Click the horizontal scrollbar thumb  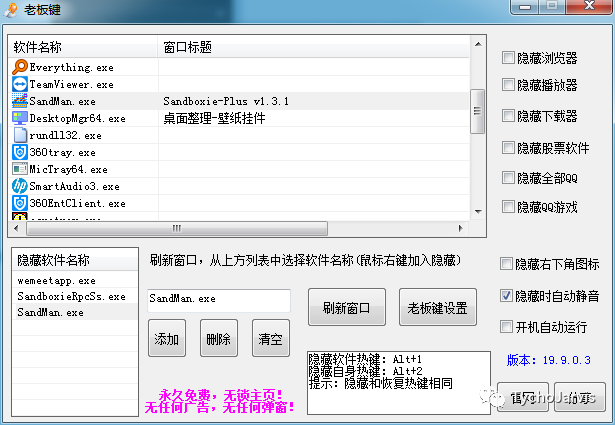[177, 228]
